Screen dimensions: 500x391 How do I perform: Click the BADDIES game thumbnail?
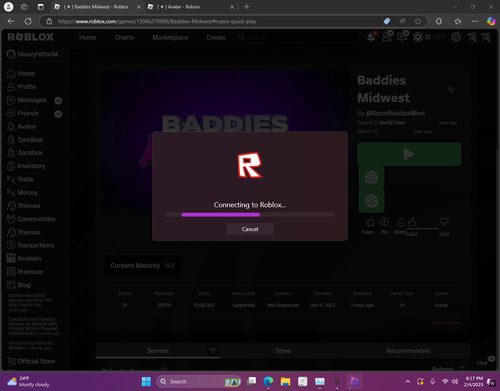pos(225,140)
